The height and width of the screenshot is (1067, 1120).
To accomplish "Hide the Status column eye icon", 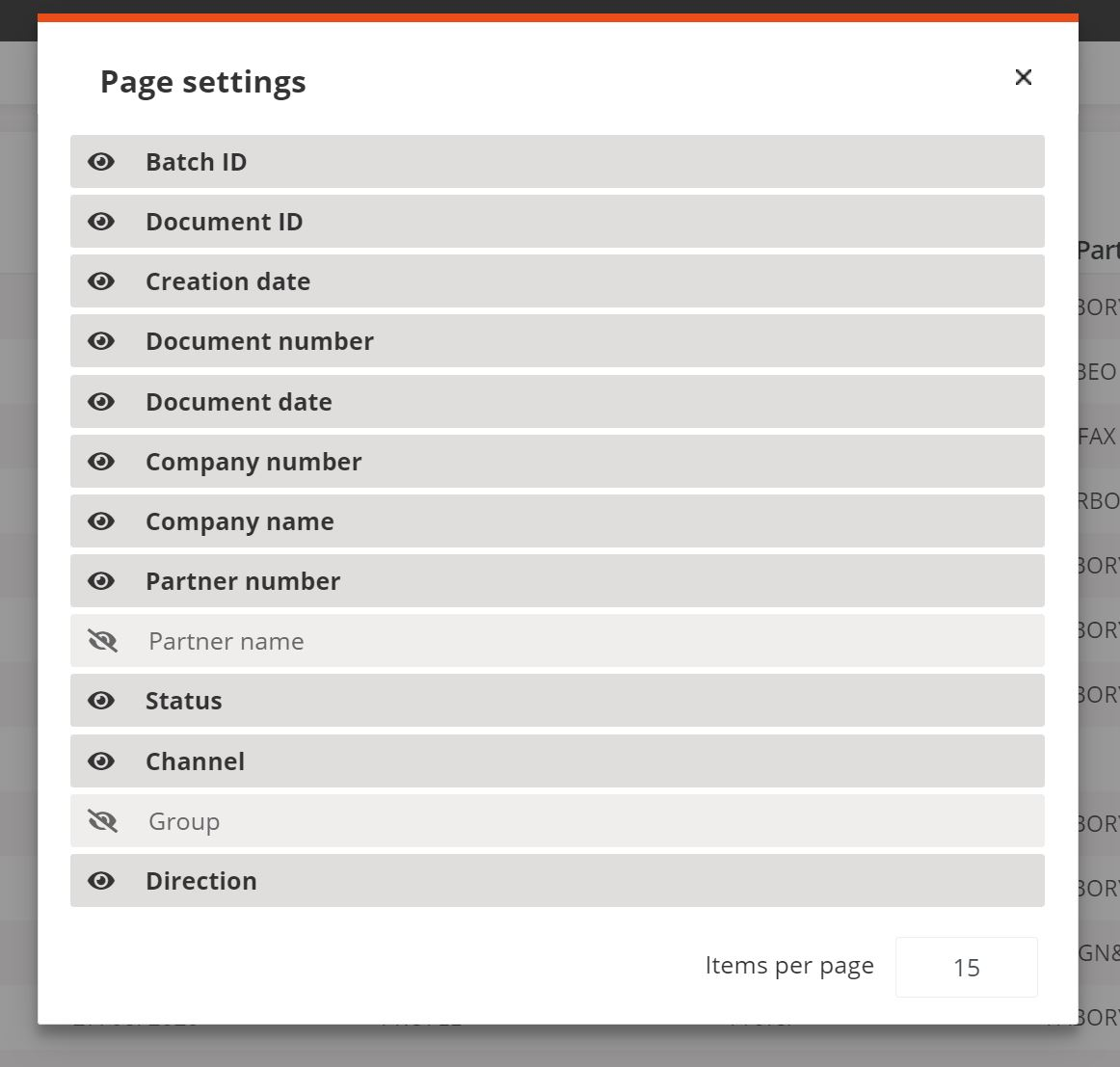I will click(101, 701).
